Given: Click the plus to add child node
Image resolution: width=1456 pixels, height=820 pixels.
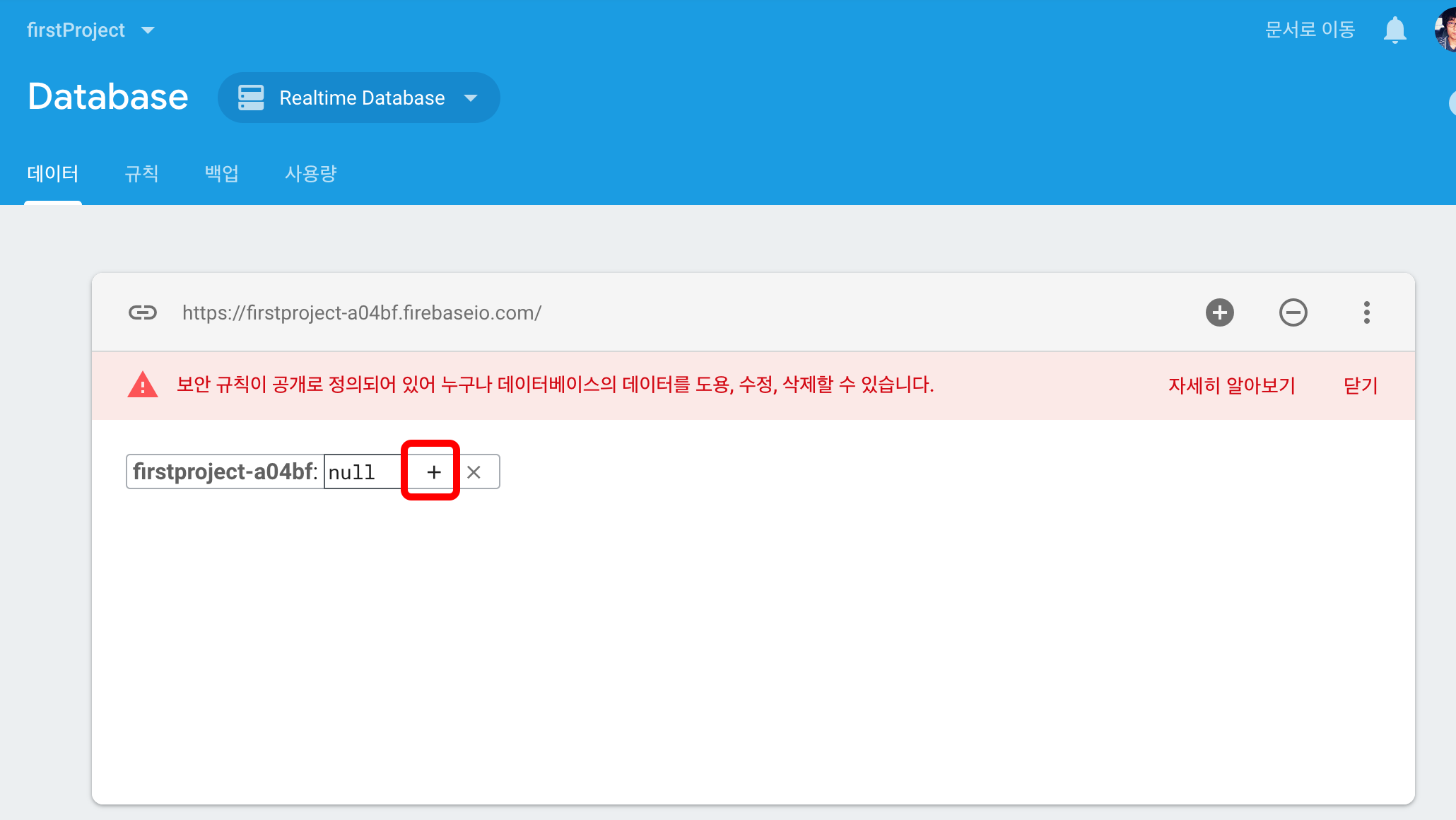Looking at the screenshot, I should [x=433, y=471].
